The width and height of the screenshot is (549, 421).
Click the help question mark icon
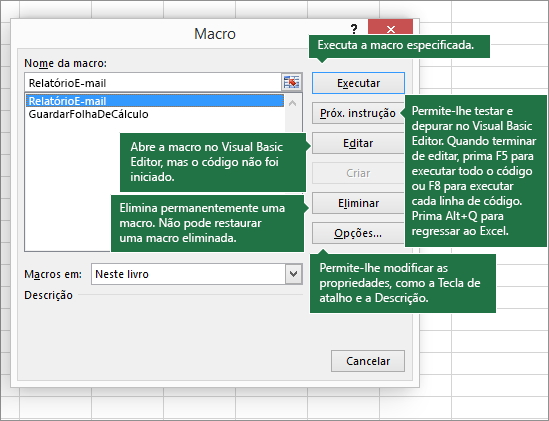[354, 29]
